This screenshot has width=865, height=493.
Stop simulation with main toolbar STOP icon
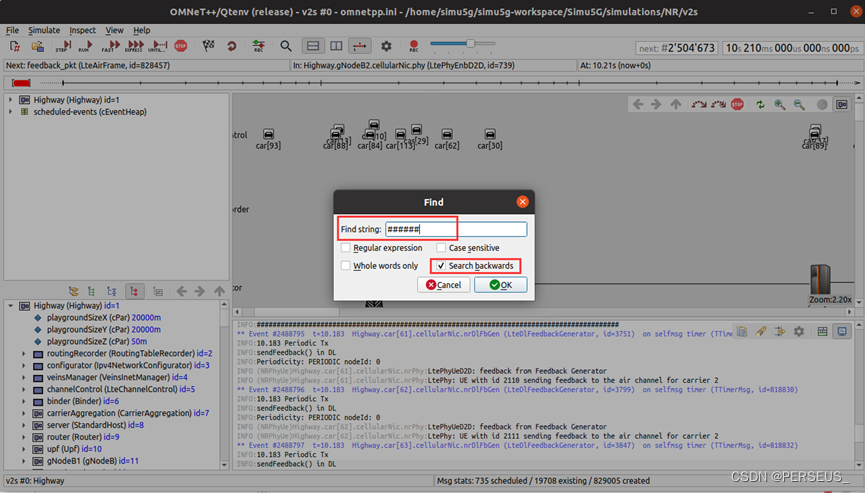click(x=181, y=46)
